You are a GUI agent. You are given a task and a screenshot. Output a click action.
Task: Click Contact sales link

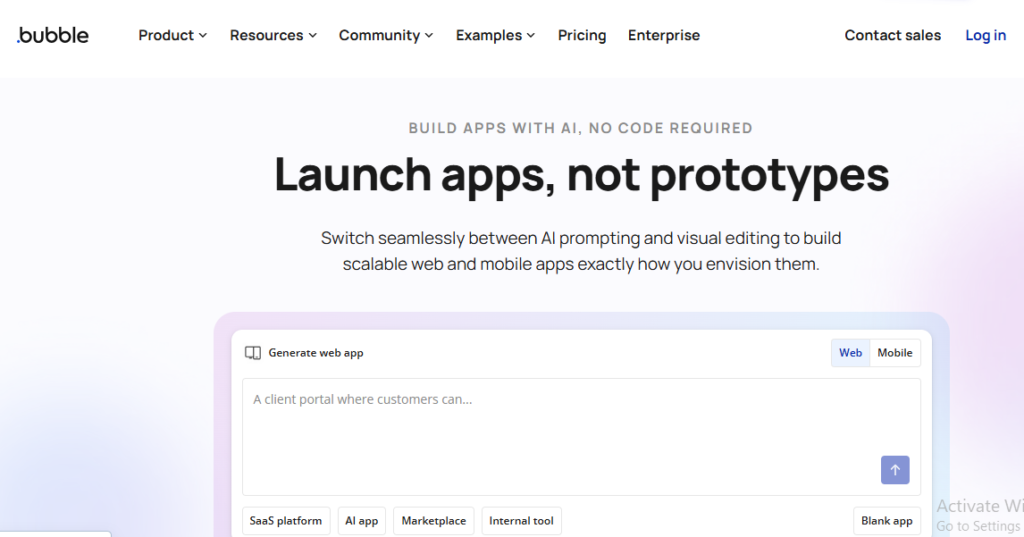pos(893,35)
